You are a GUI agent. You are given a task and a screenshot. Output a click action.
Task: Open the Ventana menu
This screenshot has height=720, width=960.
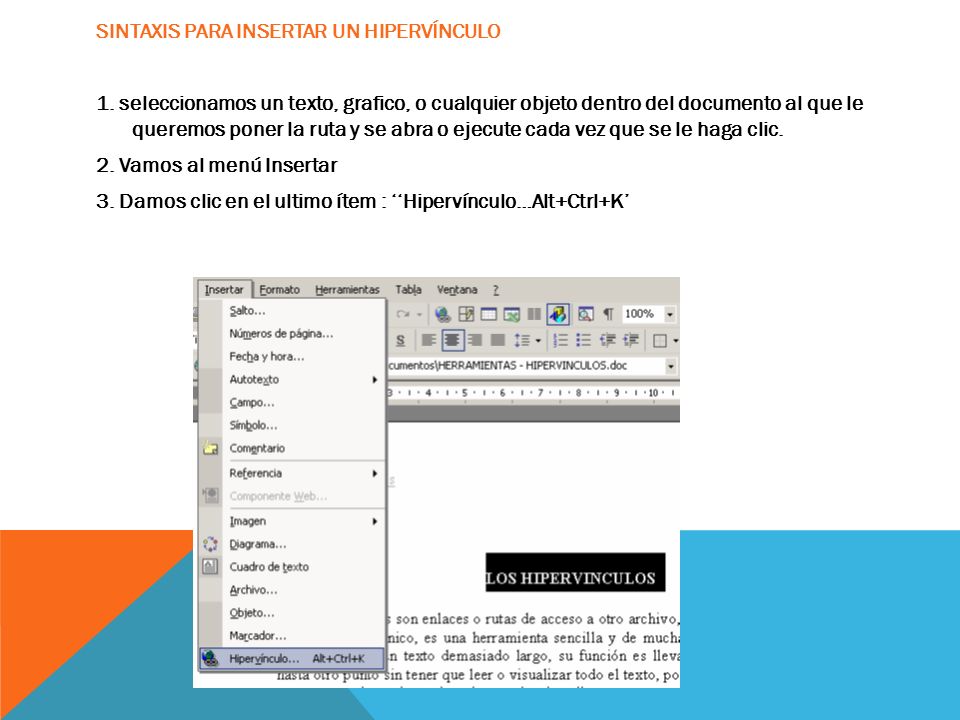tap(457, 290)
